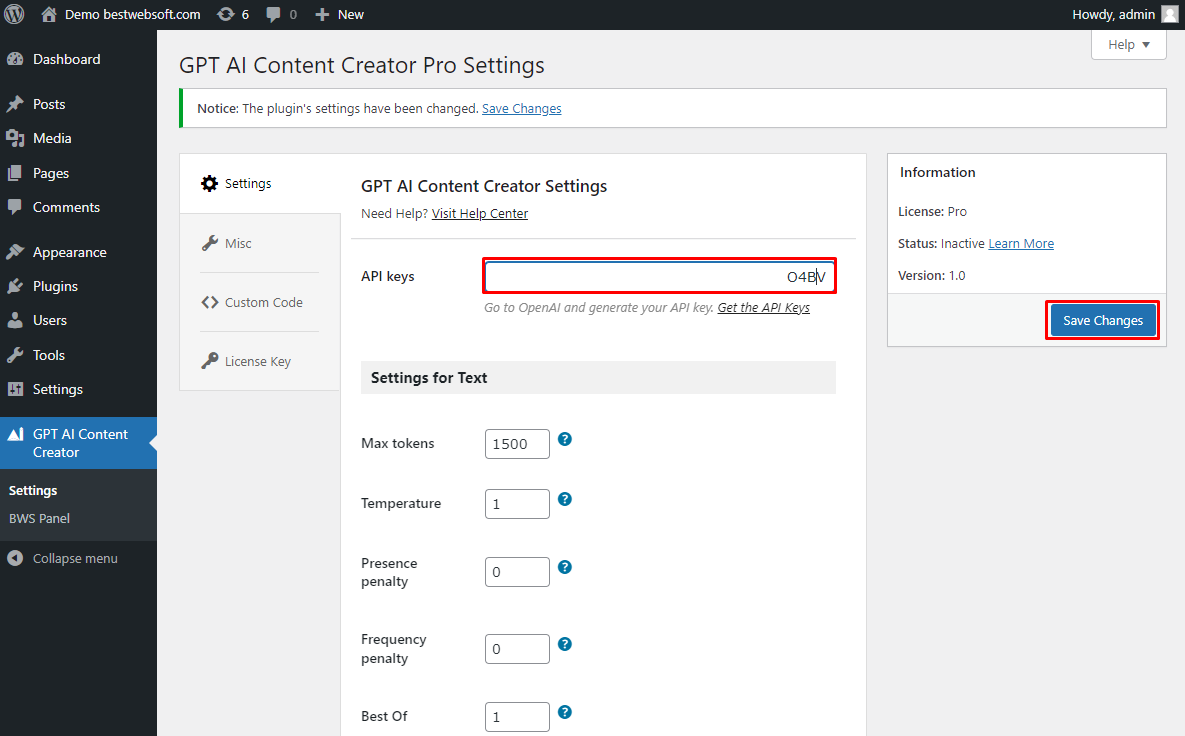The width and height of the screenshot is (1185, 736).
Task: Open the Appearance menu
Action: (x=70, y=252)
